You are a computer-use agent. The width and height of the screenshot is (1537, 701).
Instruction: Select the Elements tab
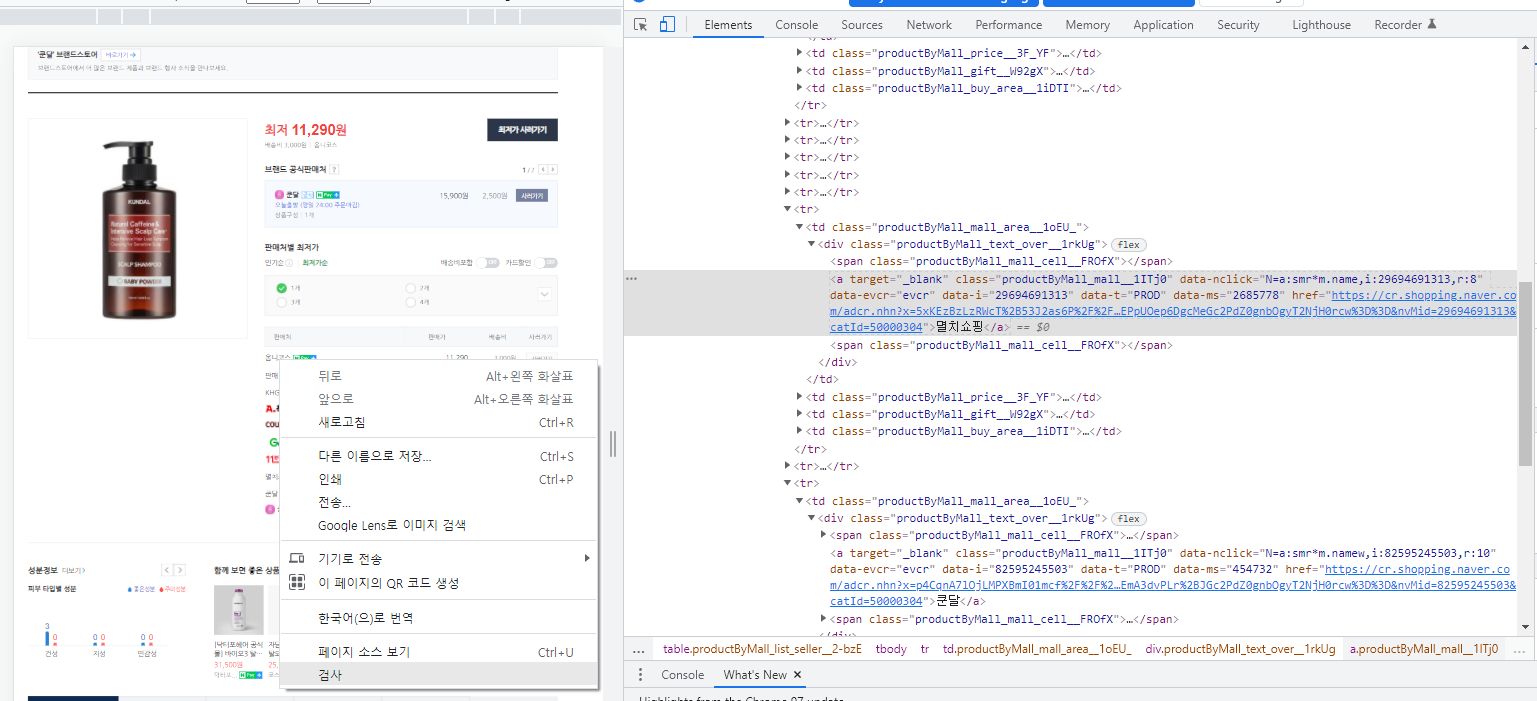coord(728,25)
